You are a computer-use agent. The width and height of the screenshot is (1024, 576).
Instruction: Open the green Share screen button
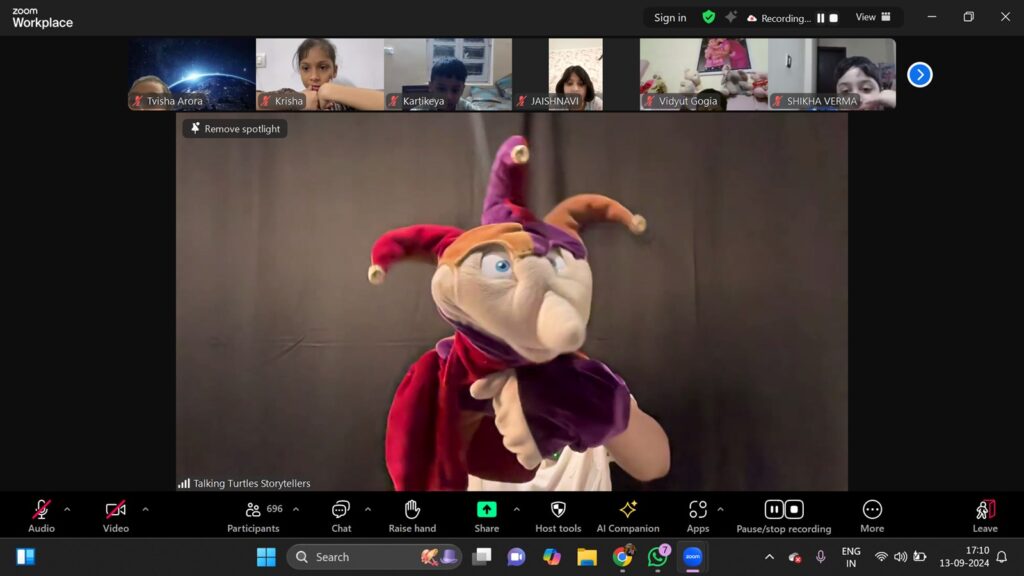[x=487, y=510]
